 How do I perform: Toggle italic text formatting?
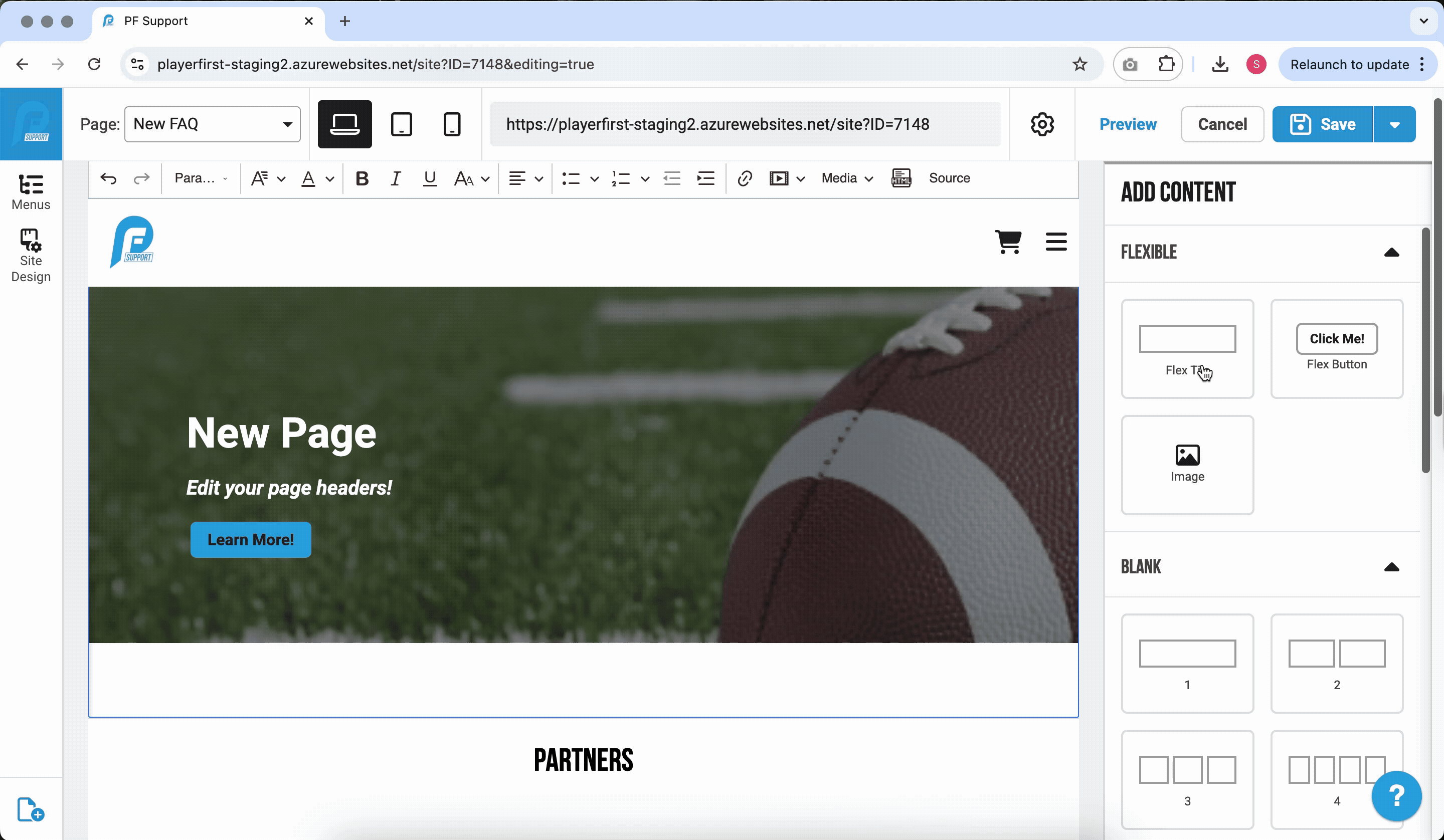396,179
